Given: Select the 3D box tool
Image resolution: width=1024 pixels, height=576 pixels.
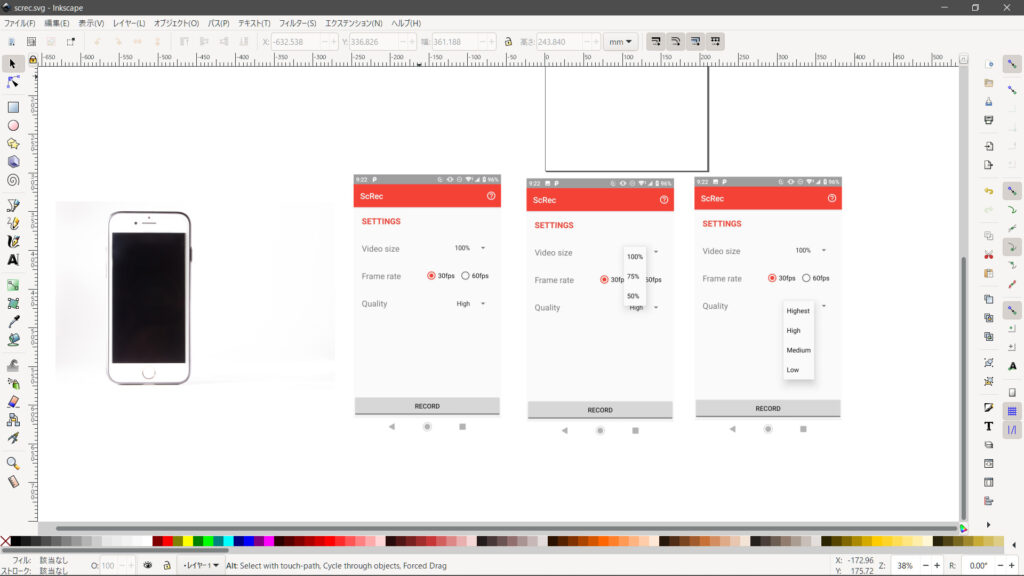Looking at the screenshot, I should [12, 162].
